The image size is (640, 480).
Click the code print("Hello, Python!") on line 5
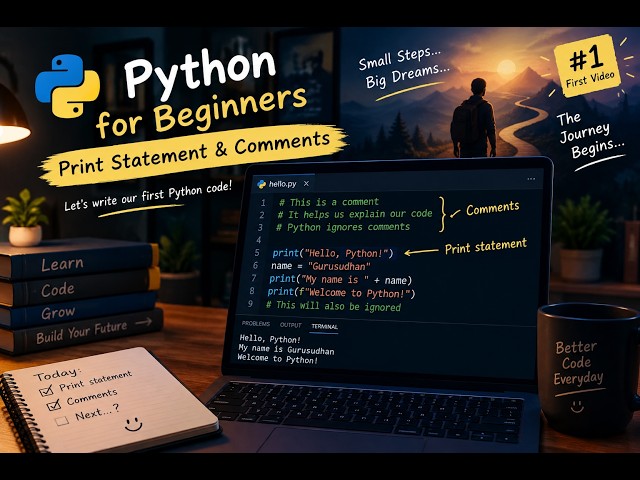(333, 253)
